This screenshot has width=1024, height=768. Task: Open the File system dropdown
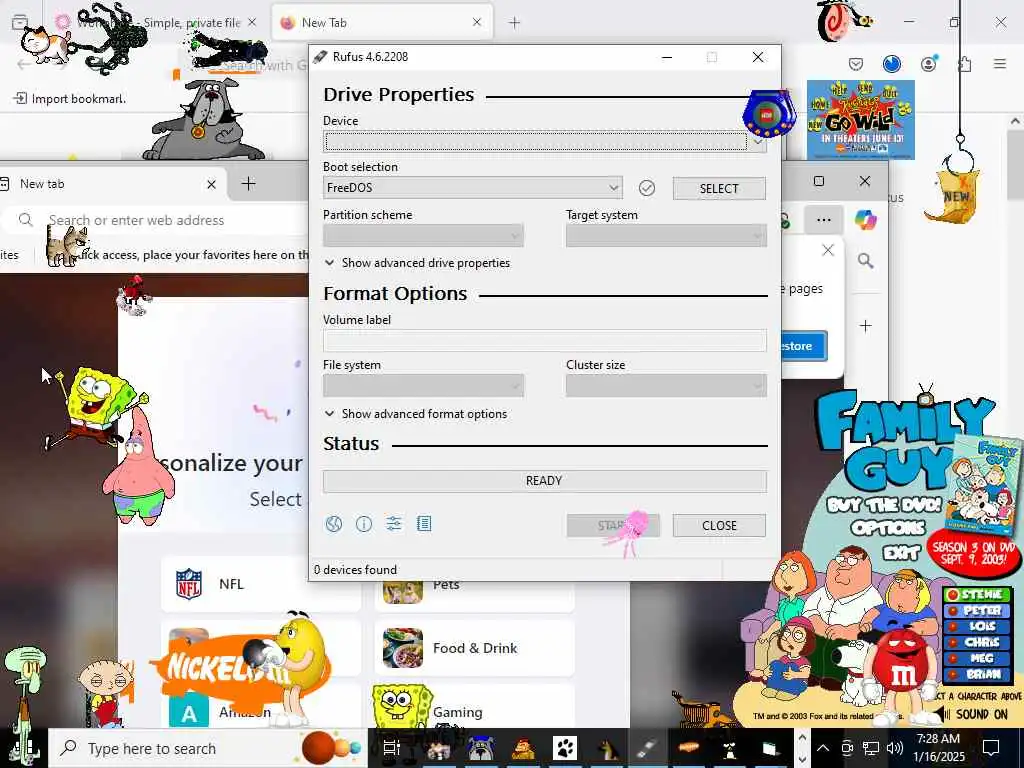pos(423,386)
